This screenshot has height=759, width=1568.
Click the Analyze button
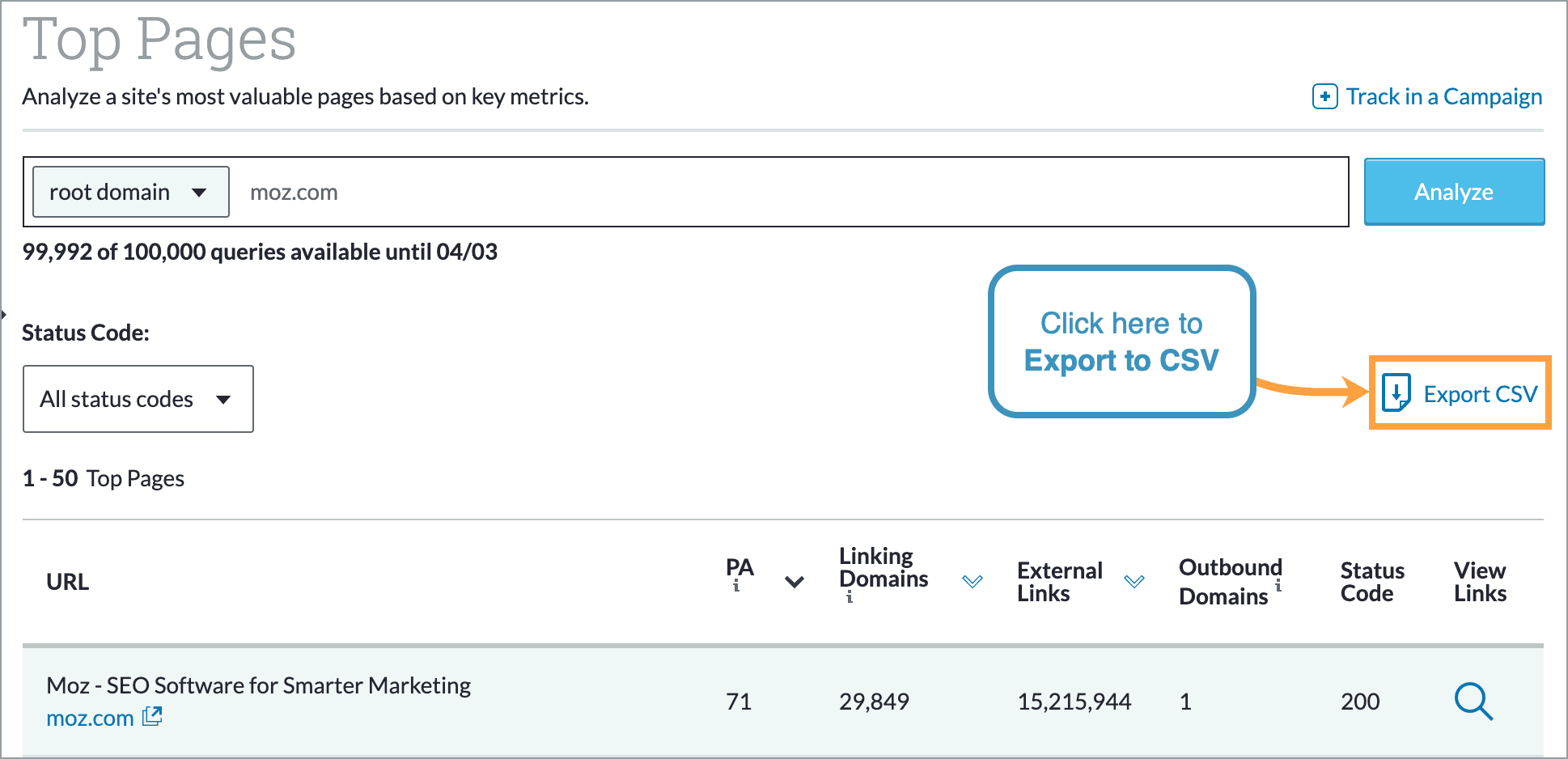(x=1453, y=192)
